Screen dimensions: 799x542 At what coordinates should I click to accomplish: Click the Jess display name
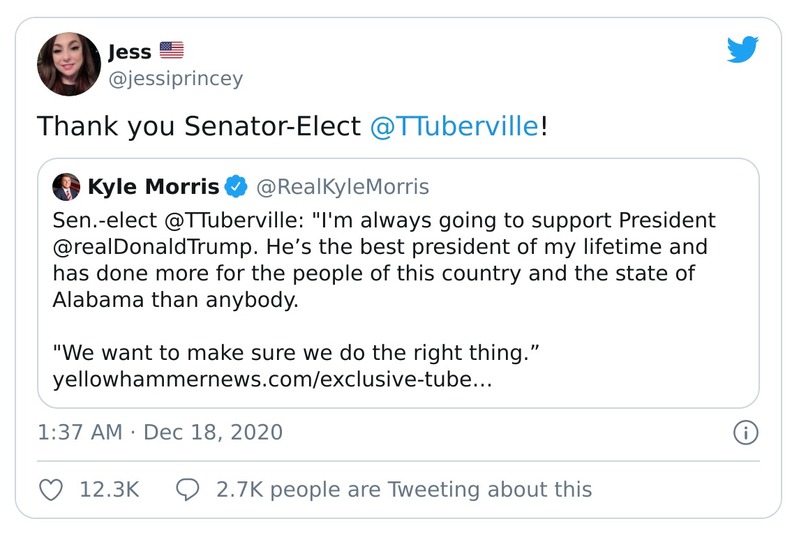tap(129, 52)
